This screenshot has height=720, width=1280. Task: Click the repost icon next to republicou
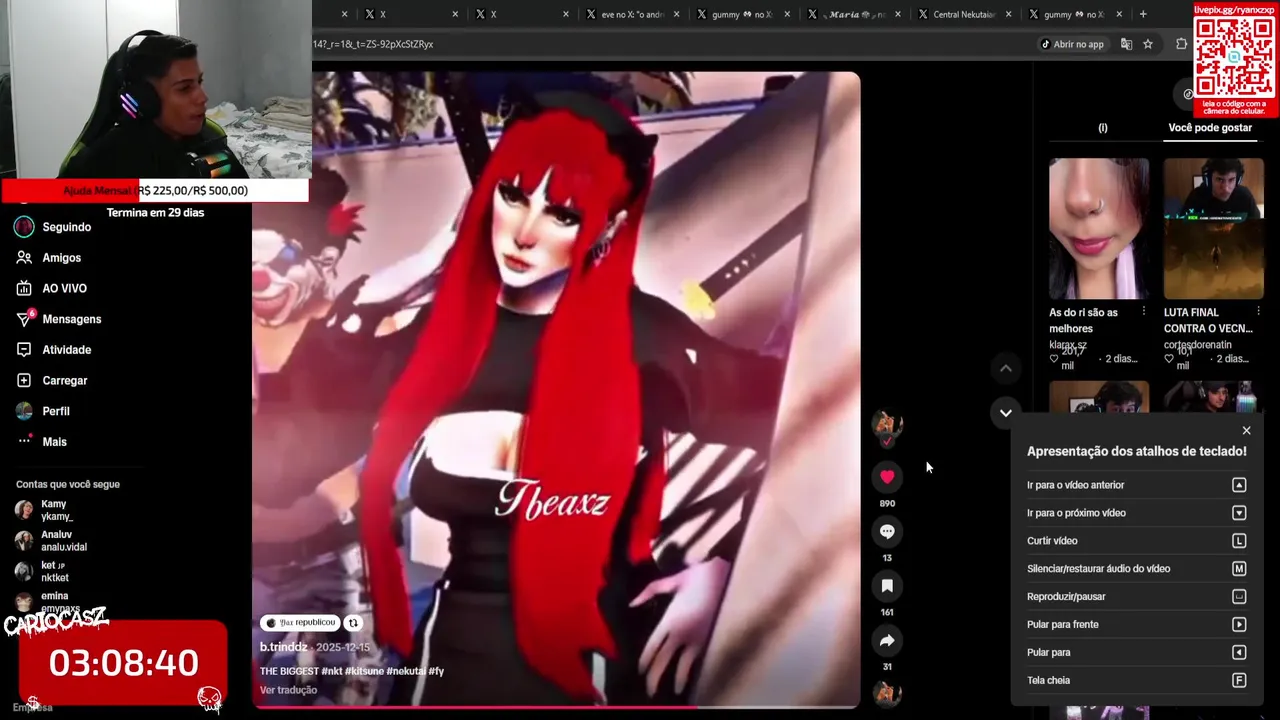[x=353, y=623]
